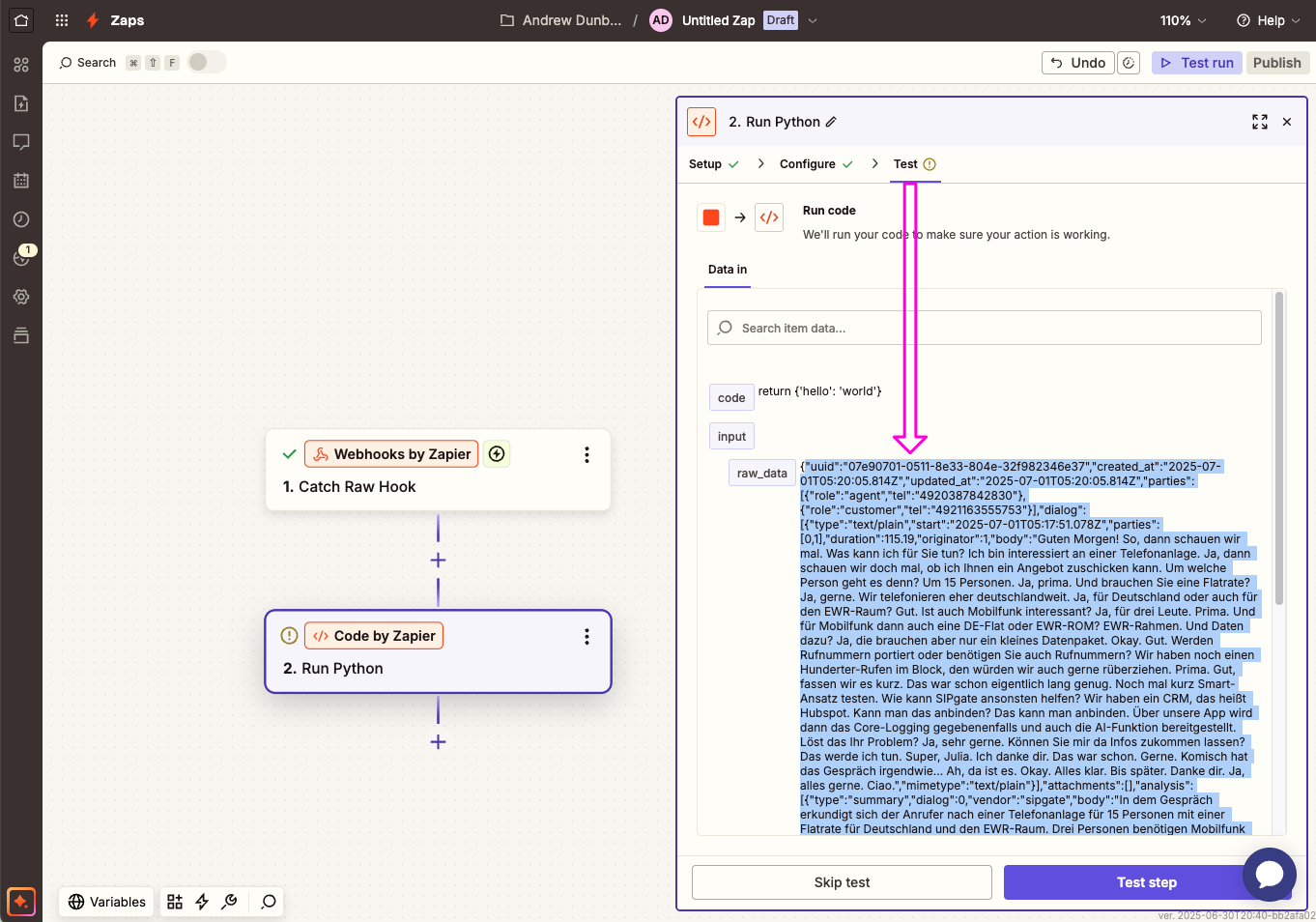Open the Untitled Zap chevron dropdown
This screenshot has width=1316, height=922.
813,20
